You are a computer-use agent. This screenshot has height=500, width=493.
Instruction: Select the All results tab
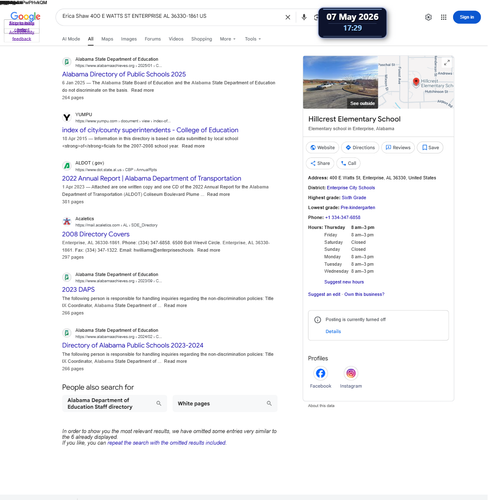click(91, 39)
